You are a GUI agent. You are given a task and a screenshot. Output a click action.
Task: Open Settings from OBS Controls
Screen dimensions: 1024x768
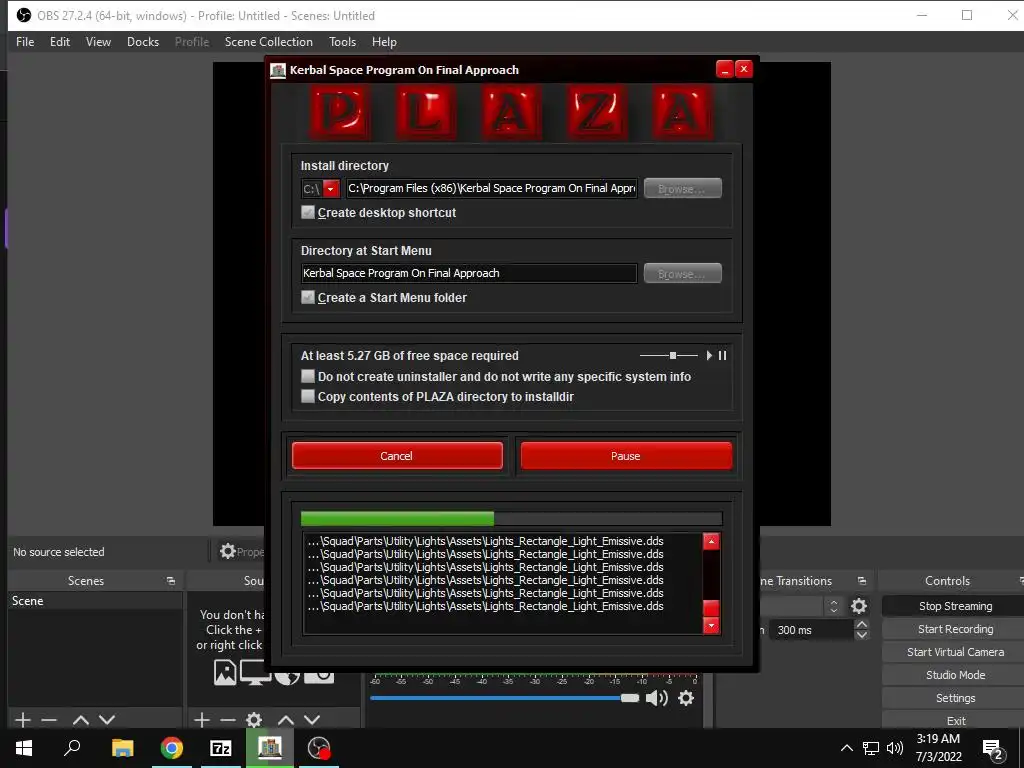click(x=955, y=698)
